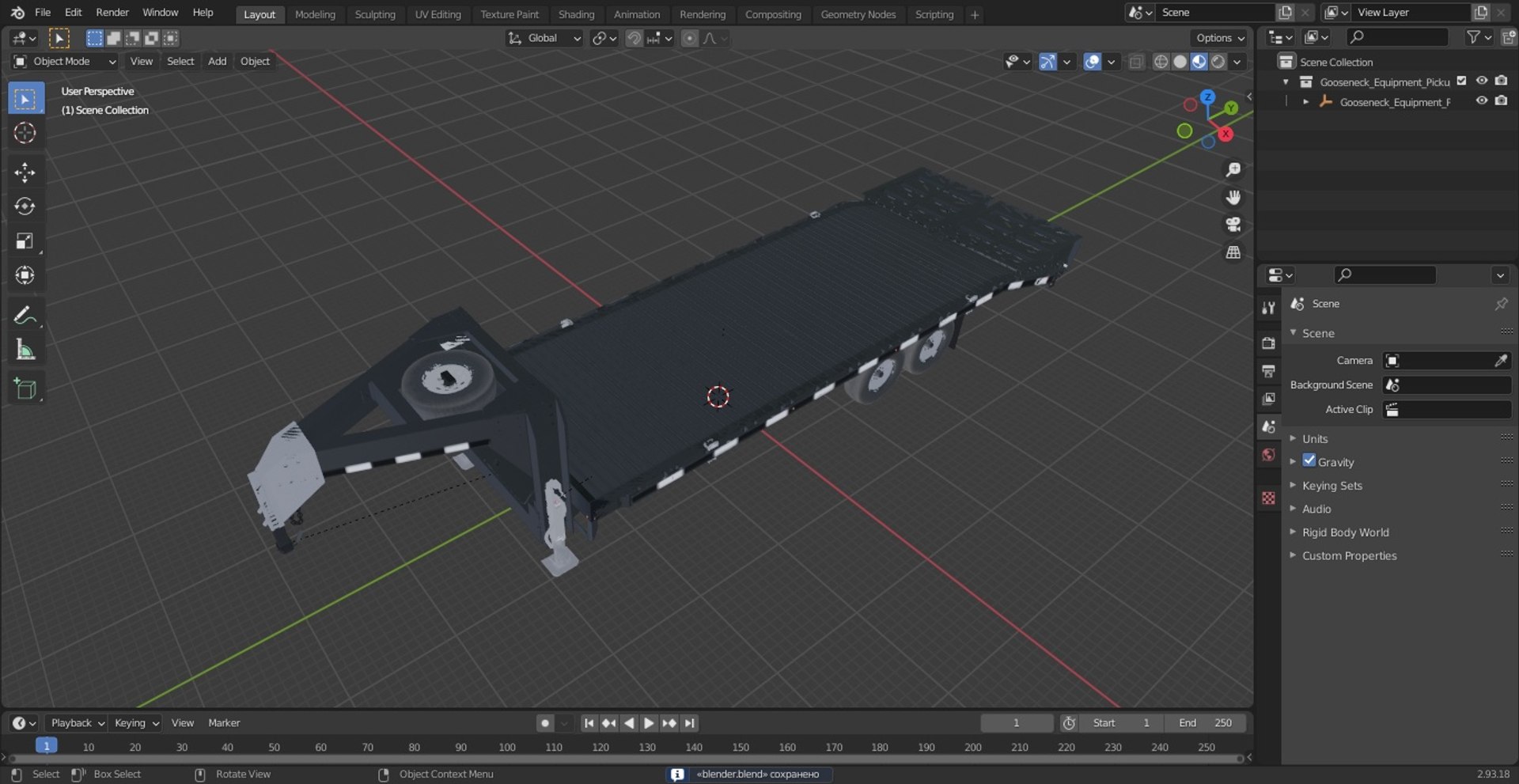This screenshot has height=784, width=1519.
Task: Switch to Modeling workspace tab
Action: pos(315,14)
